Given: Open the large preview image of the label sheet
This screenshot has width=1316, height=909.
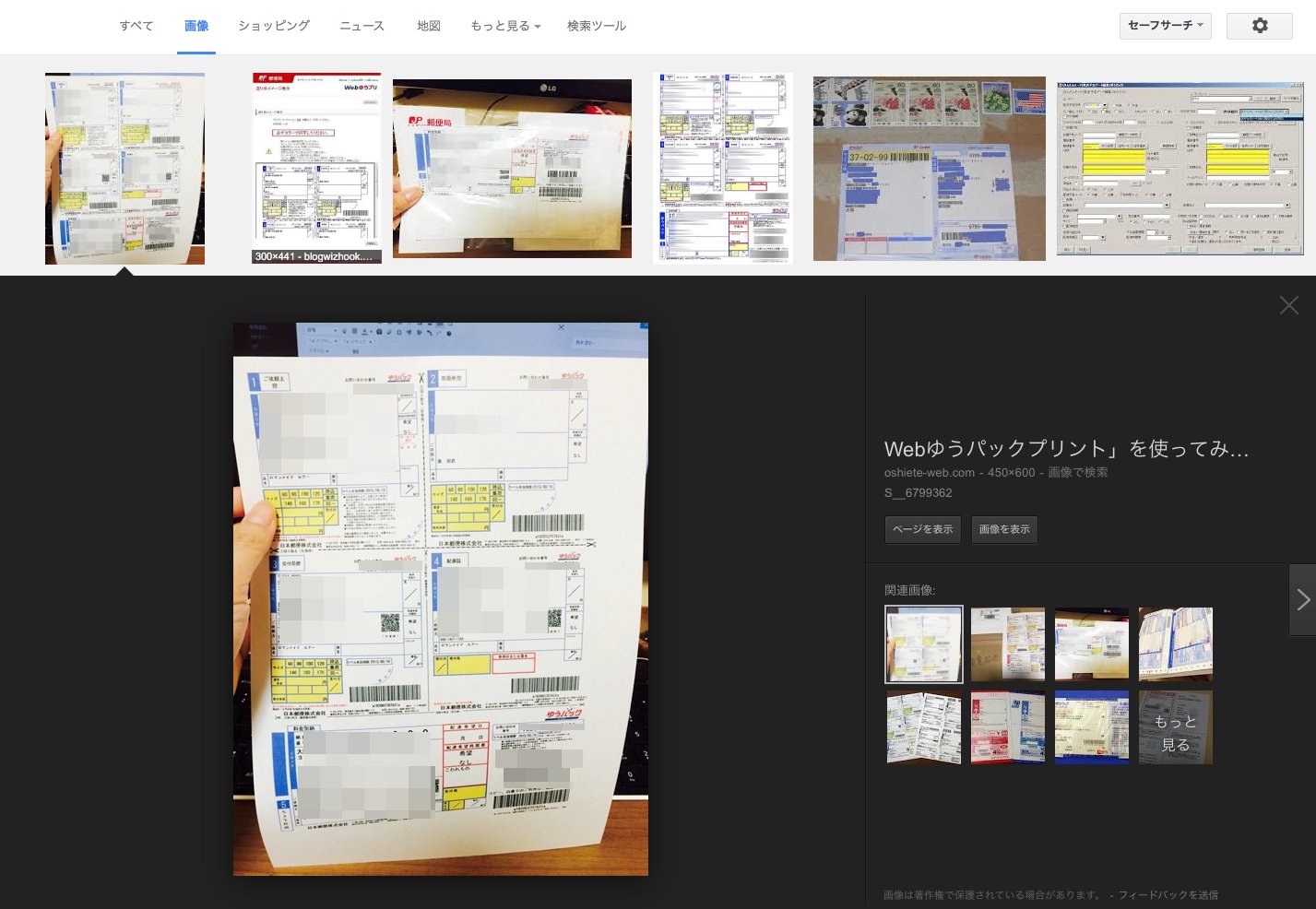Looking at the screenshot, I should (x=441, y=599).
